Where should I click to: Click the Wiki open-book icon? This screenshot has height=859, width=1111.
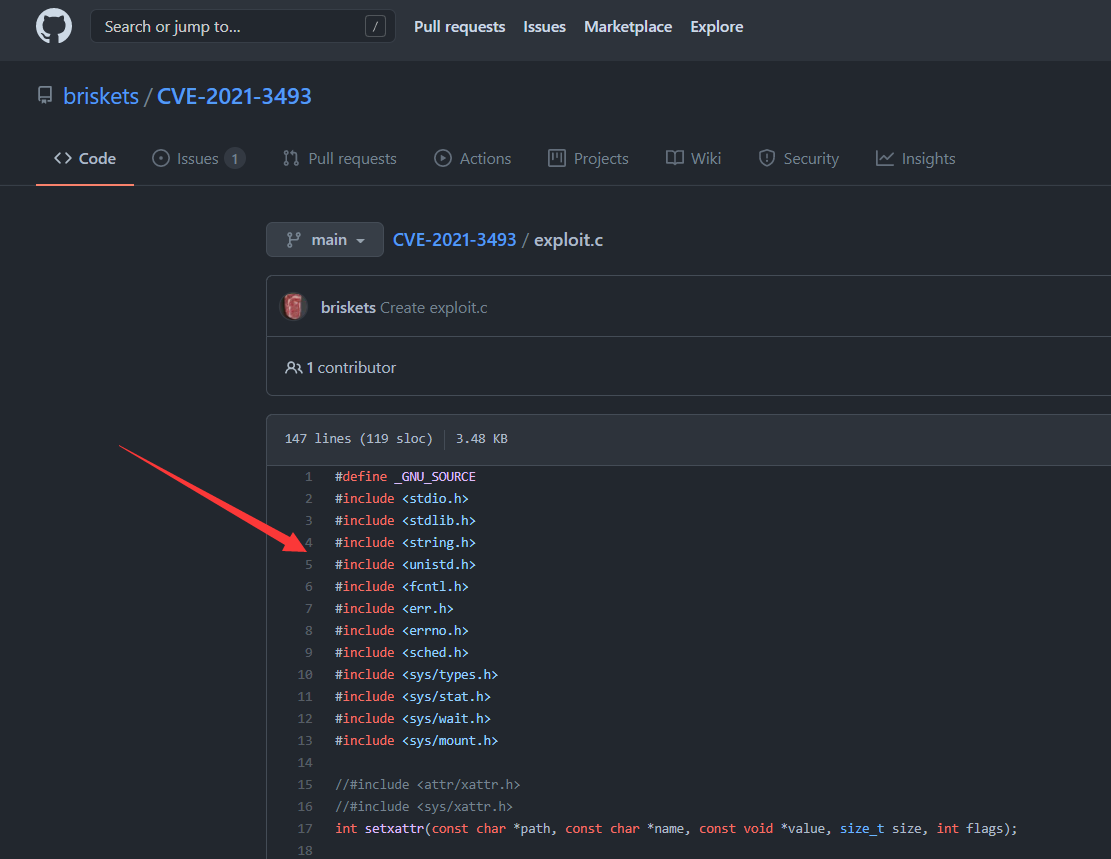[675, 158]
